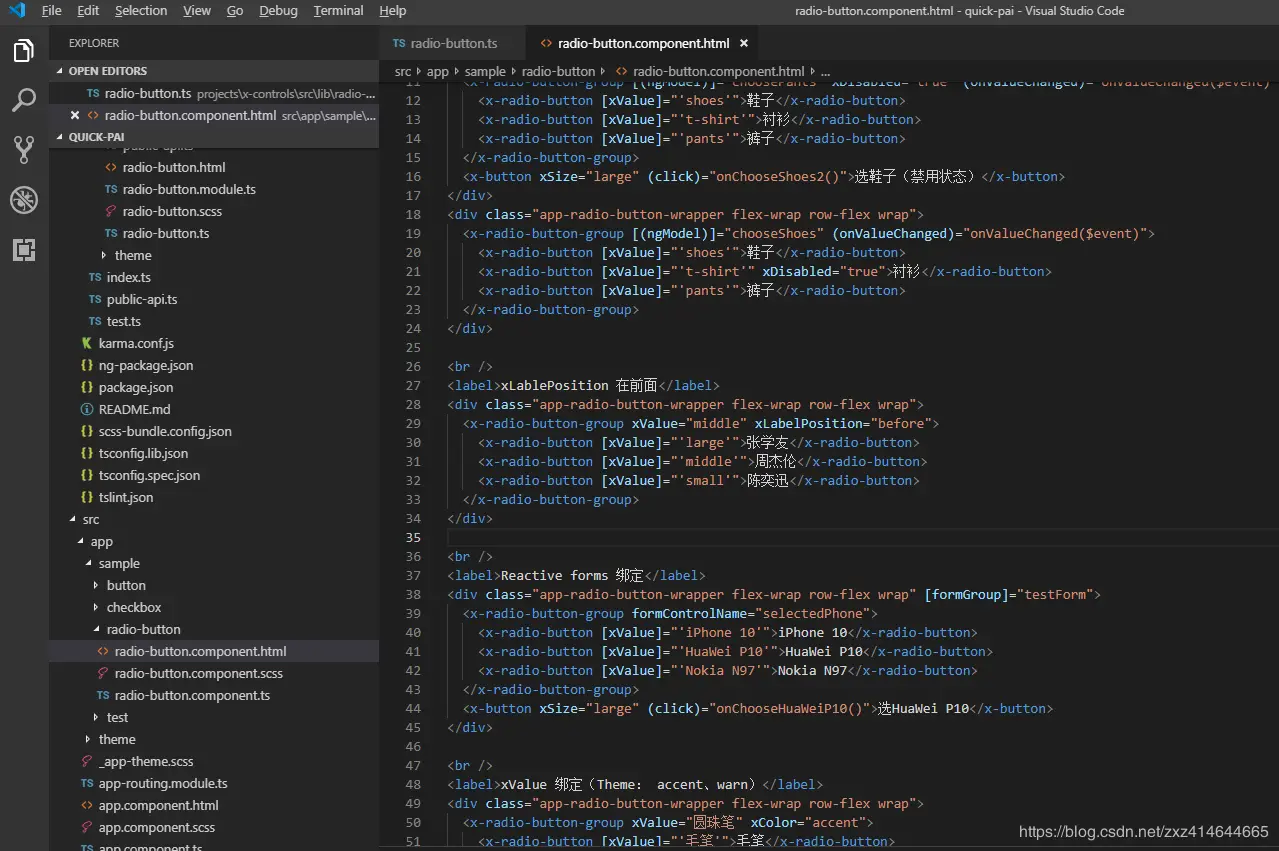Select radio-button.component.scss file in tree
The width and height of the screenshot is (1279, 851).
click(198, 674)
